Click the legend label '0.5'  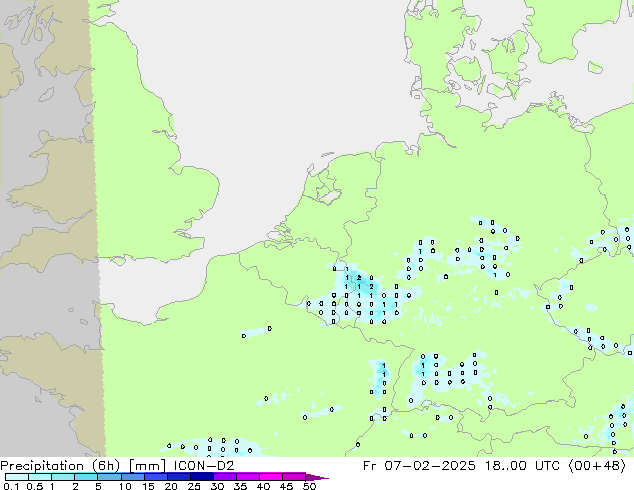click(34, 486)
